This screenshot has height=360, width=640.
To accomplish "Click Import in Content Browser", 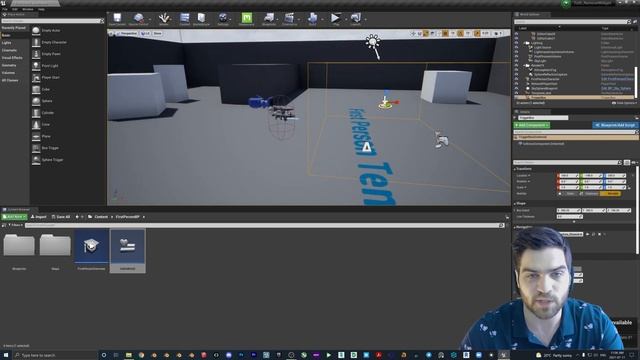I will [39, 217].
